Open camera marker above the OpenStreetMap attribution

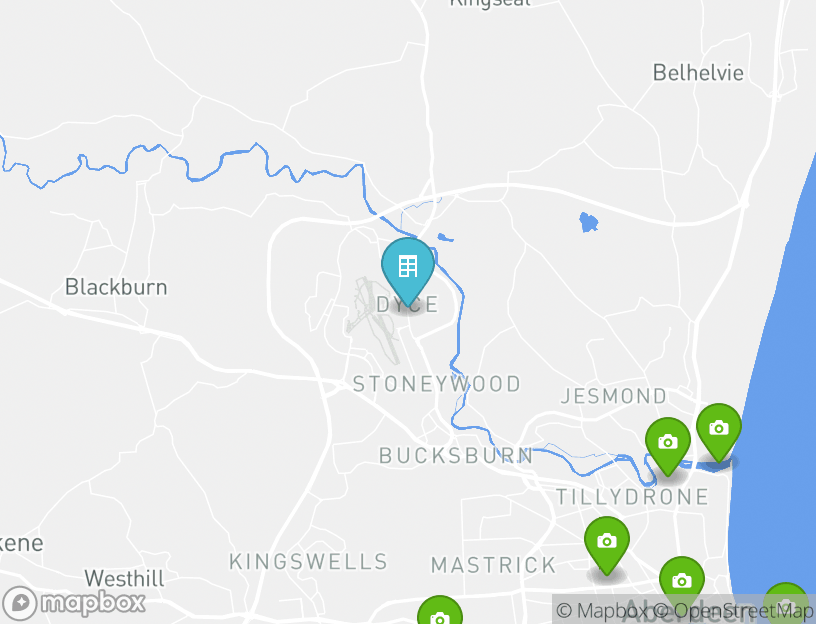[x=682, y=578]
